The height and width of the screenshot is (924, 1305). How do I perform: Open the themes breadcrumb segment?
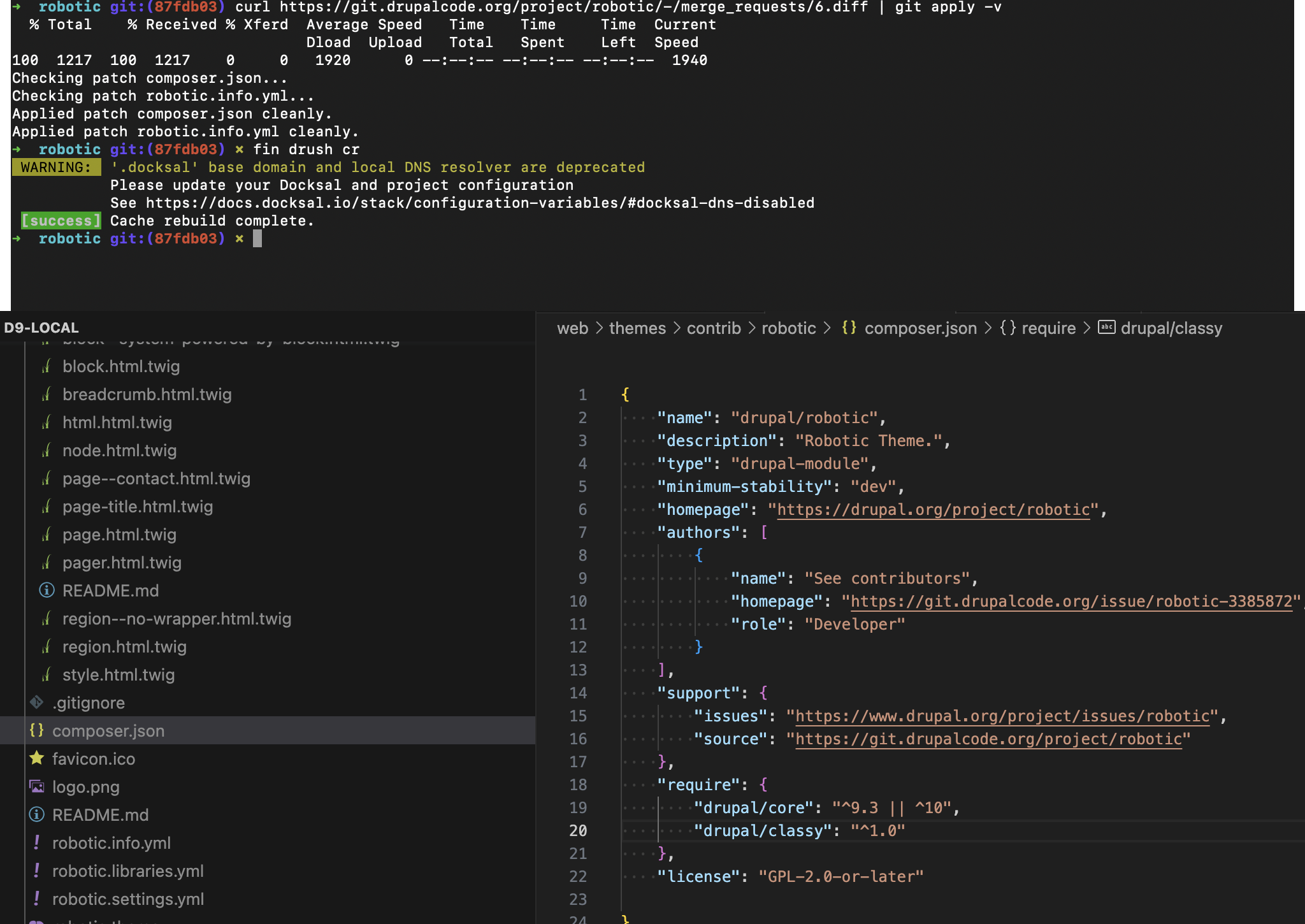click(637, 328)
